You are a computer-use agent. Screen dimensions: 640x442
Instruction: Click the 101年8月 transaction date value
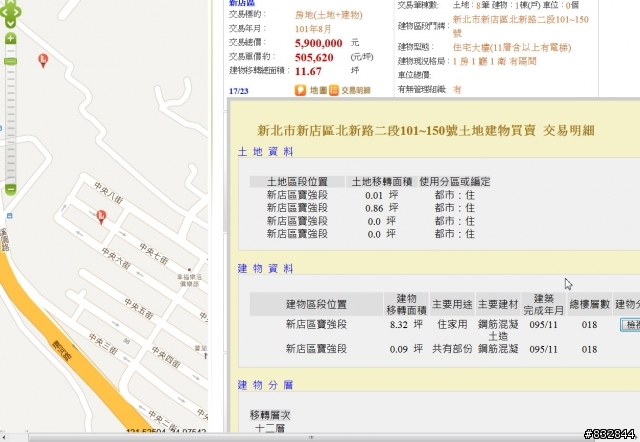[313, 29]
